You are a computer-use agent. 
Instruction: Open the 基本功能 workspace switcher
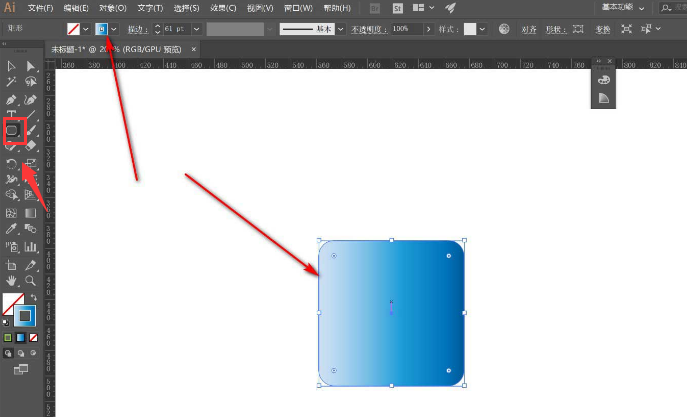coord(622,7)
